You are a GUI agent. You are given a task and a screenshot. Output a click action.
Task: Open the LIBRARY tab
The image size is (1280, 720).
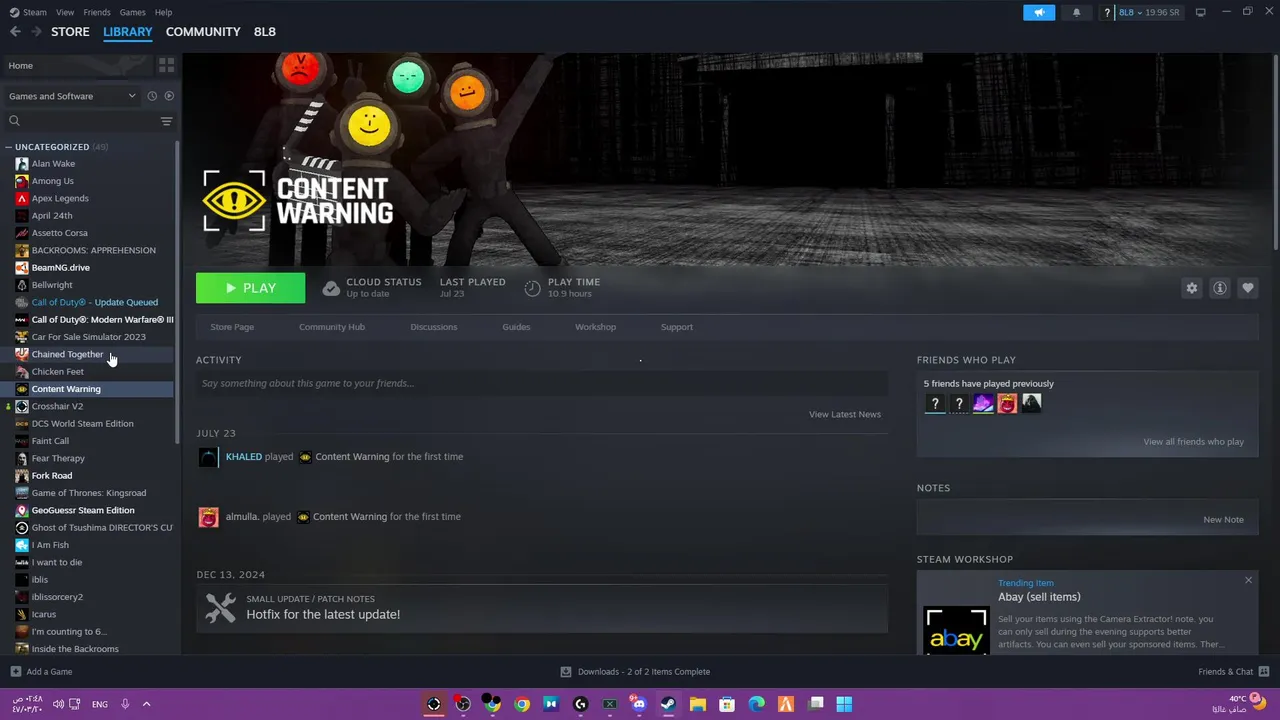[128, 32]
